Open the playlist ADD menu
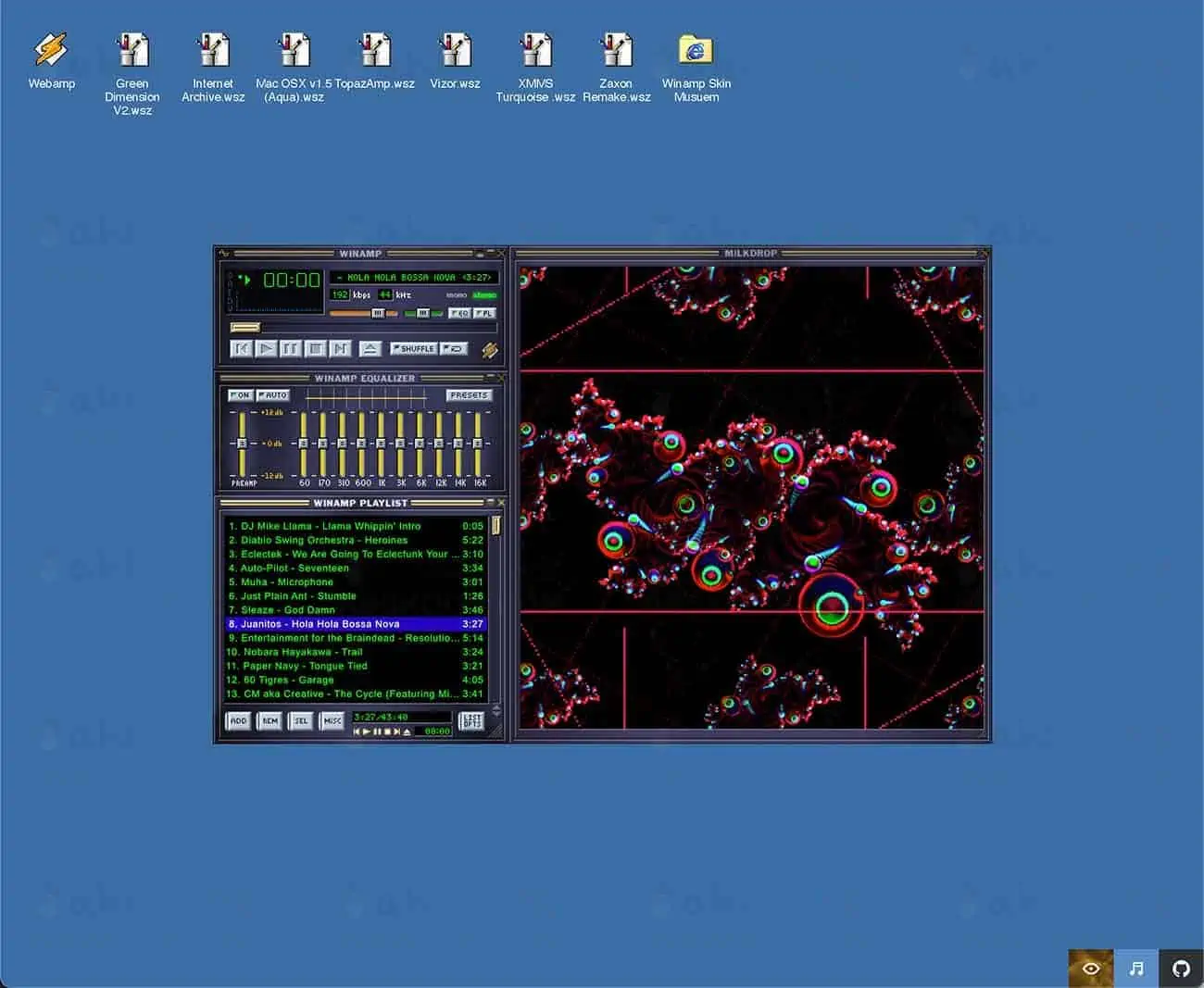The height and width of the screenshot is (988, 1204). tap(238, 720)
